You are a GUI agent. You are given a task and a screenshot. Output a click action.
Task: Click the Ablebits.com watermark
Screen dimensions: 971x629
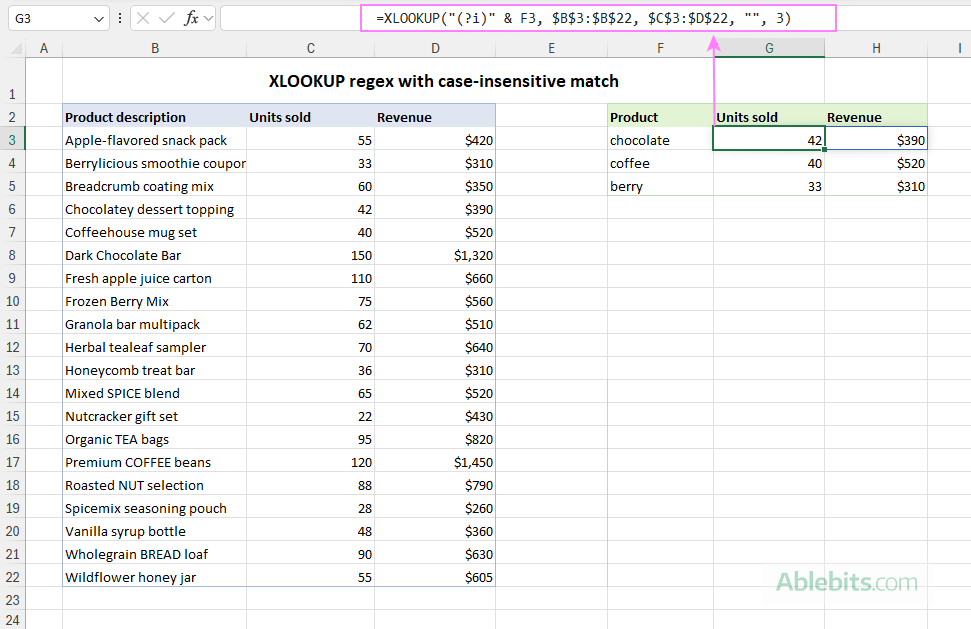[845, 580]
